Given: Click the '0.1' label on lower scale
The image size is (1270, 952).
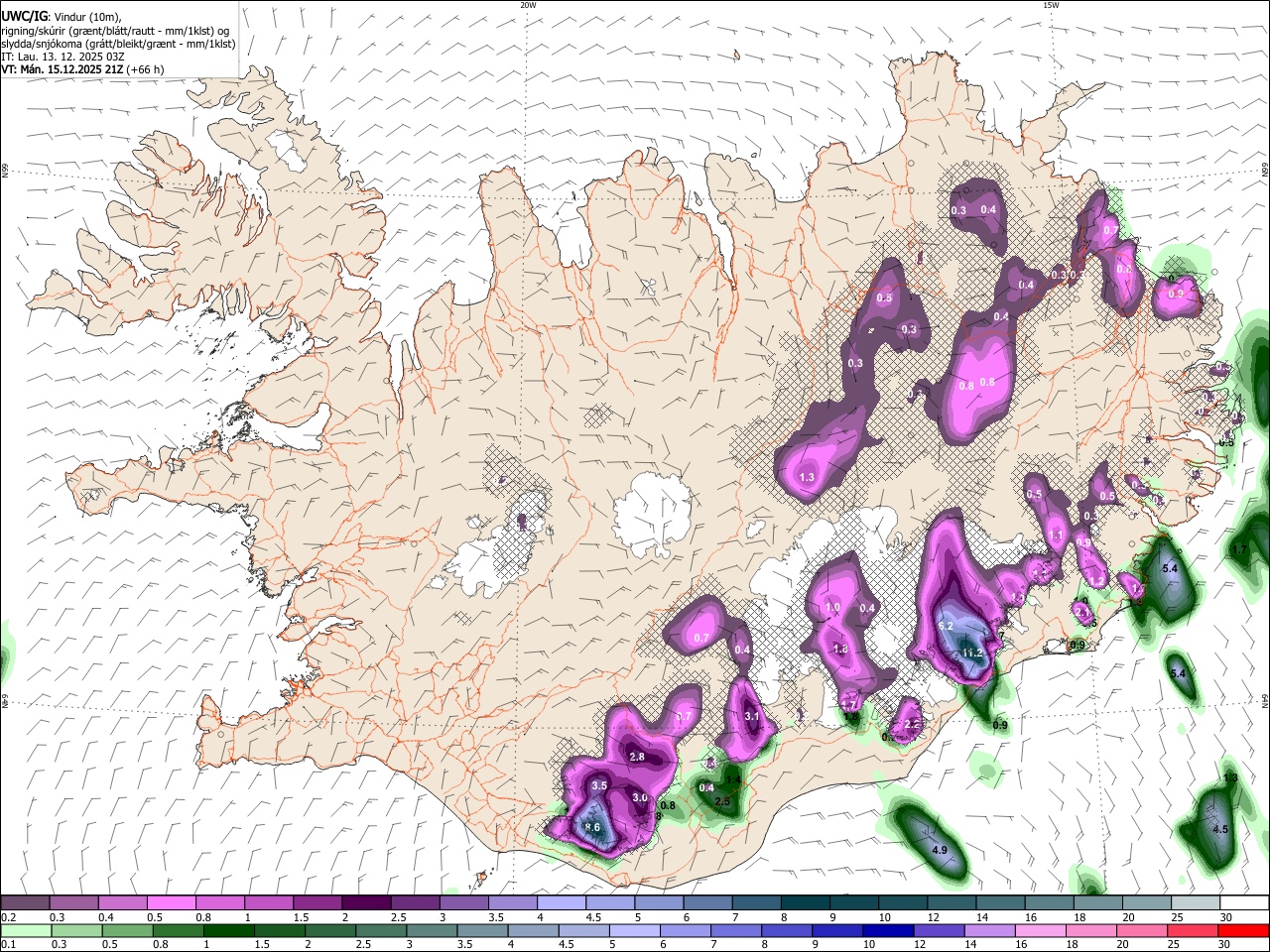Looking at the screenshot, I should click(x=10, y=944).
